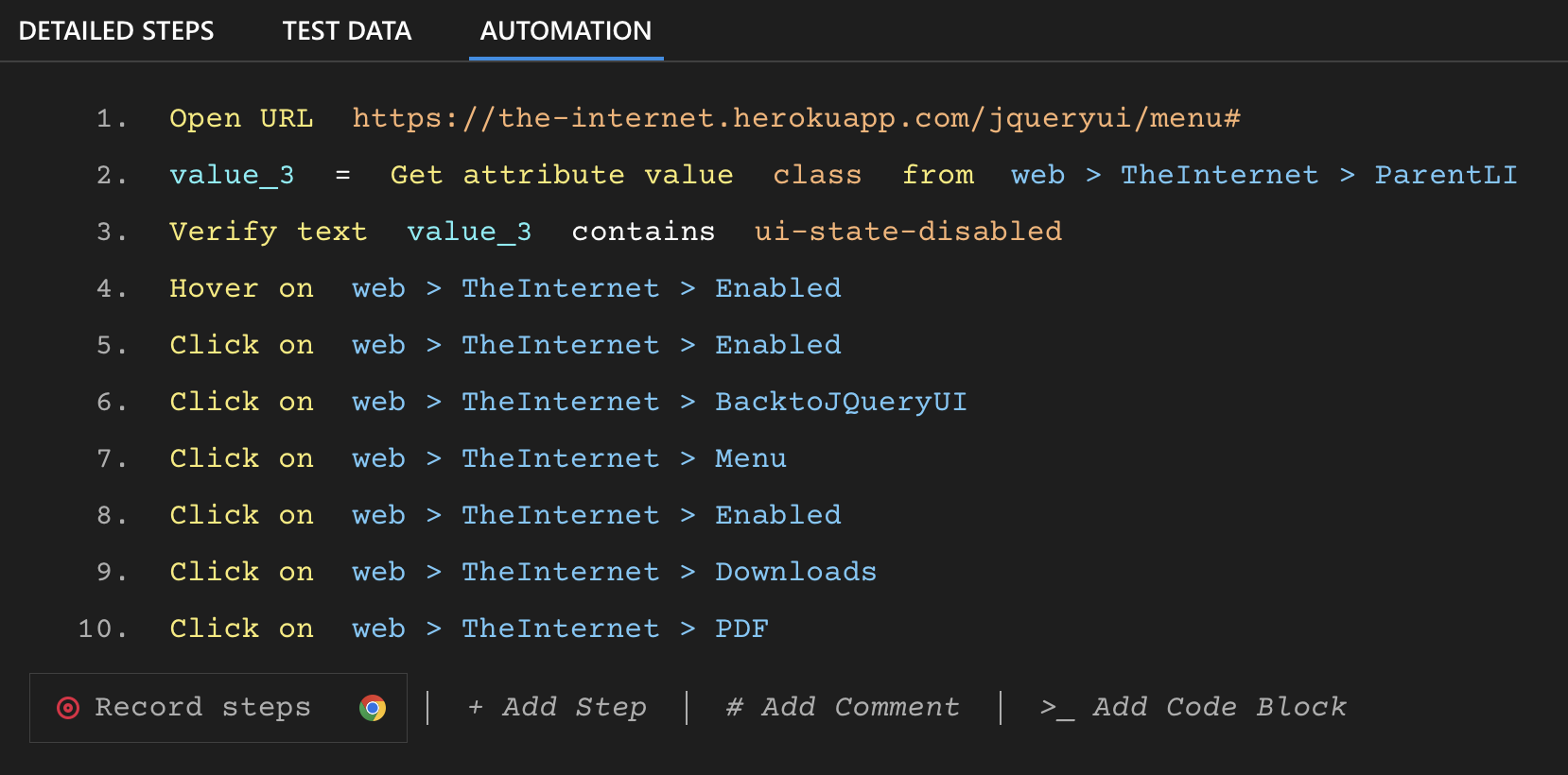The height and width of the screenshot is (775, 1568).
Task: Click Add Code Block
Action: 1193,707
